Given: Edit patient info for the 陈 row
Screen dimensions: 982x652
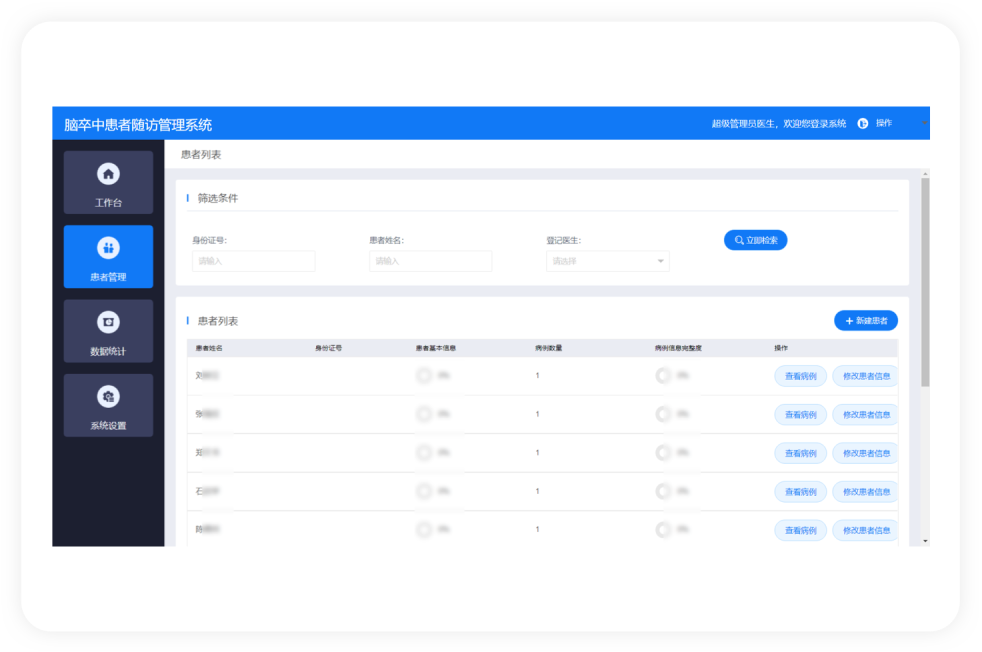Looking at the screenshot, I should [x=866, y=530].
